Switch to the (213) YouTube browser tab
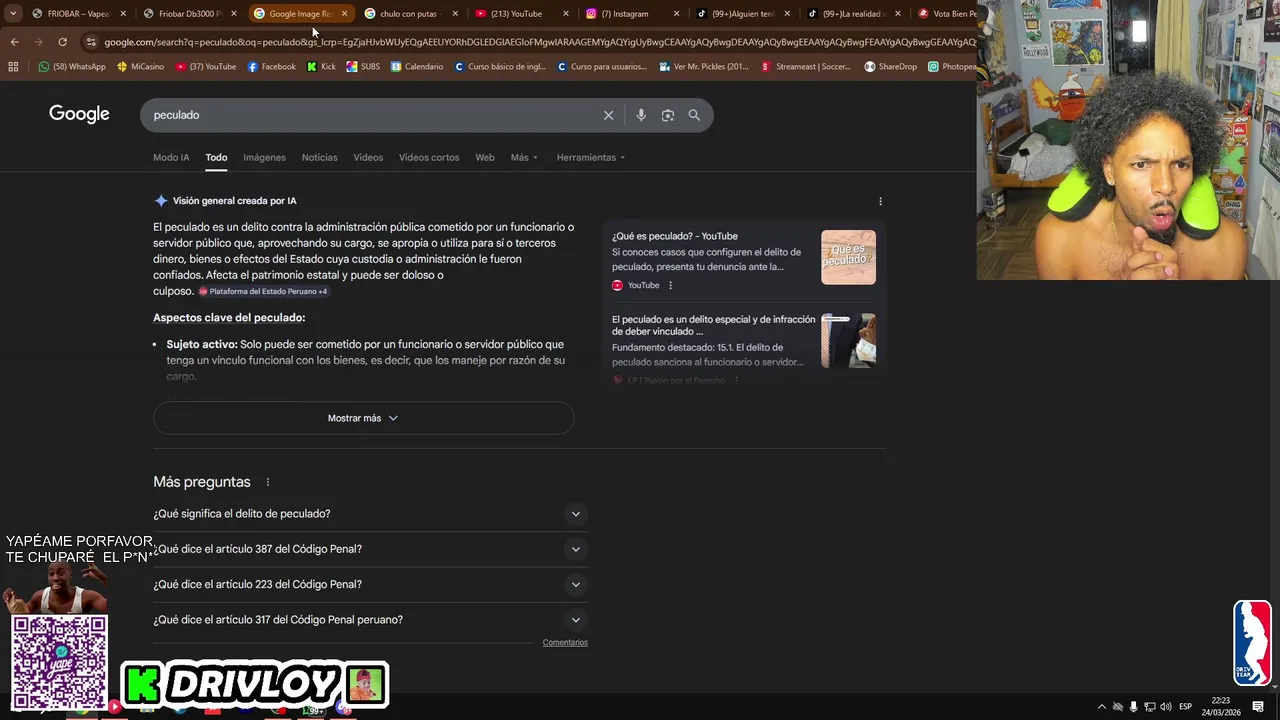Screen dimensions: 1280x720 tap(520, 14)
